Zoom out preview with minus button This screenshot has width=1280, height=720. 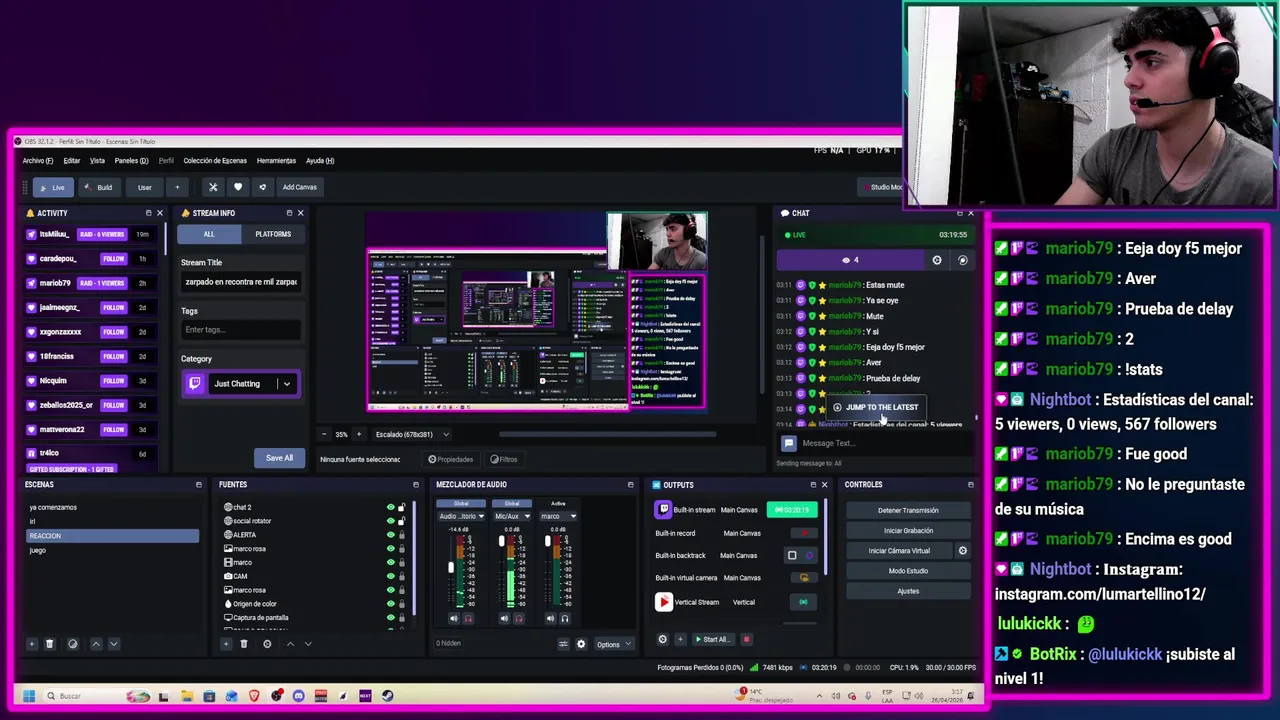(x=324, y=434)
